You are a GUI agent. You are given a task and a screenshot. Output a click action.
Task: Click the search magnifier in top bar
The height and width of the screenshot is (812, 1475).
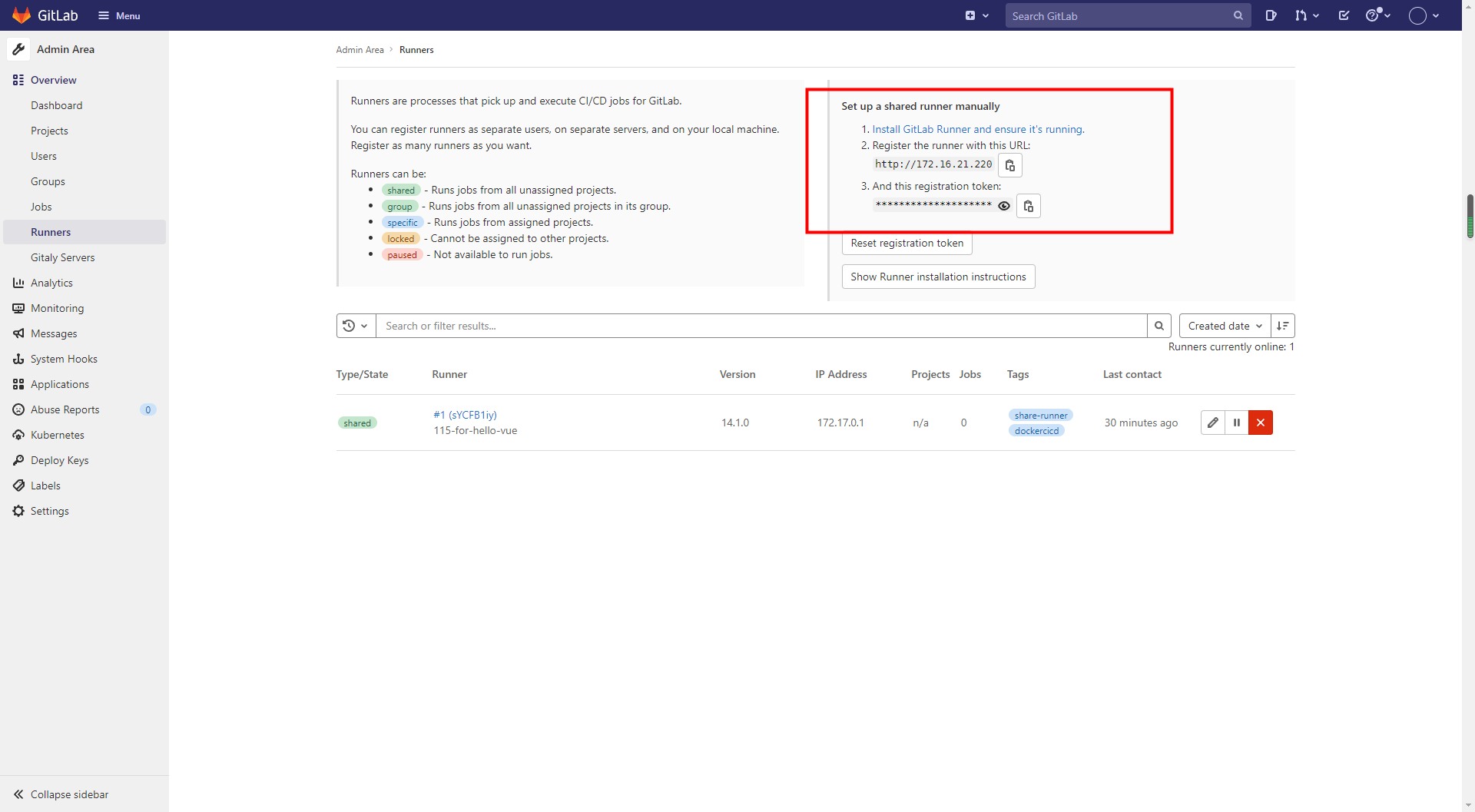coord(1238,15)
